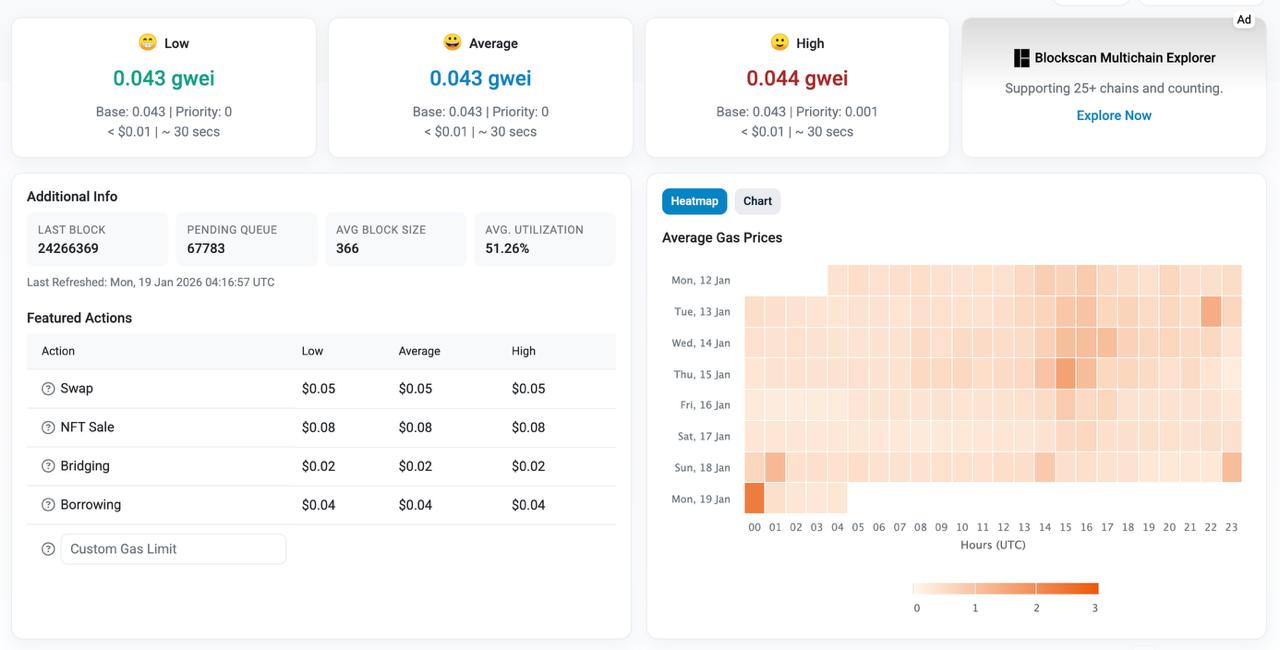The width and height of the screenshot is (1280, 650).
Task: Click the Average gas price smiley emoji
Action: coord(453,42)
